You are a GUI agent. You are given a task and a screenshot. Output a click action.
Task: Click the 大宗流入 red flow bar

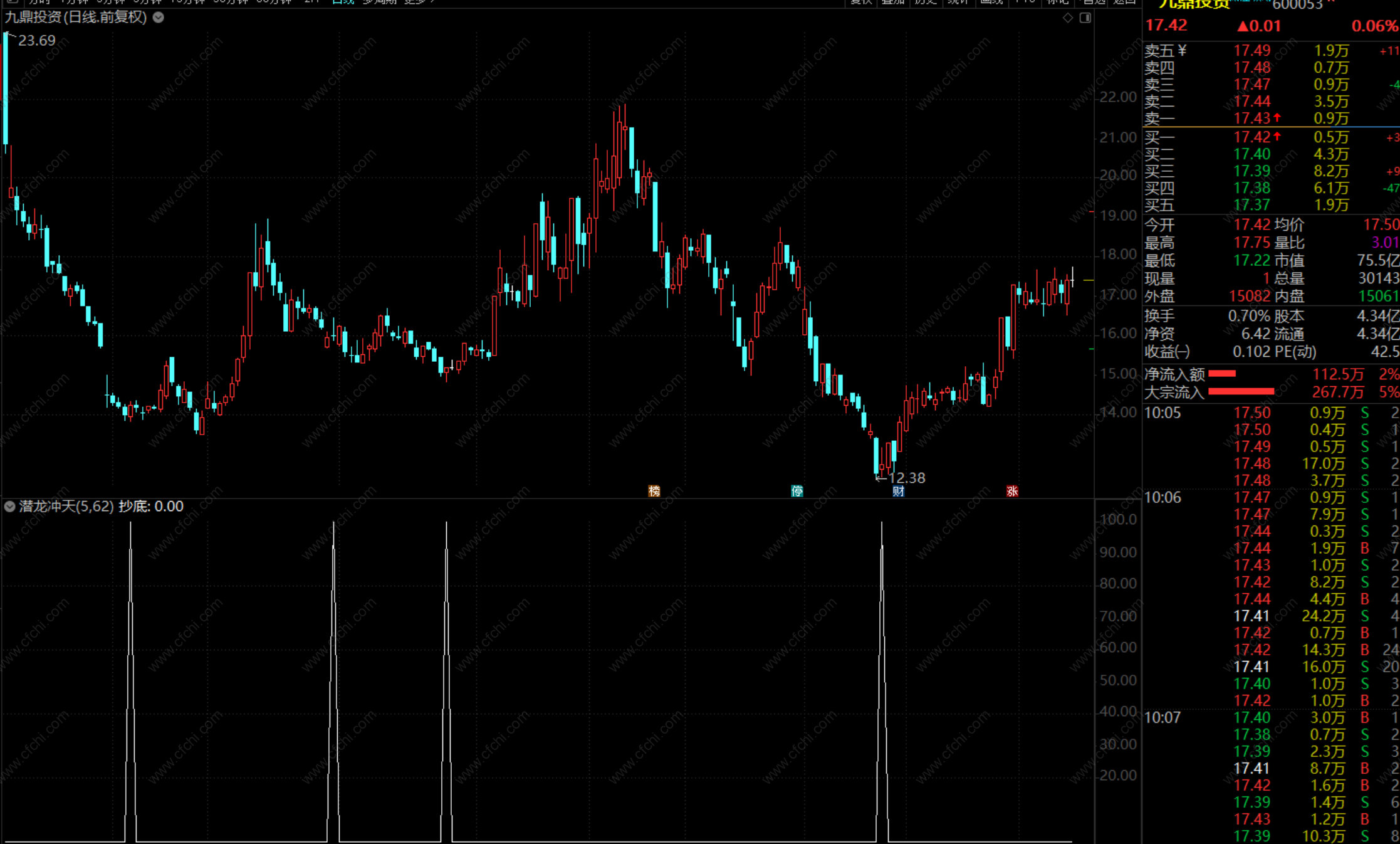point(1240,392)
